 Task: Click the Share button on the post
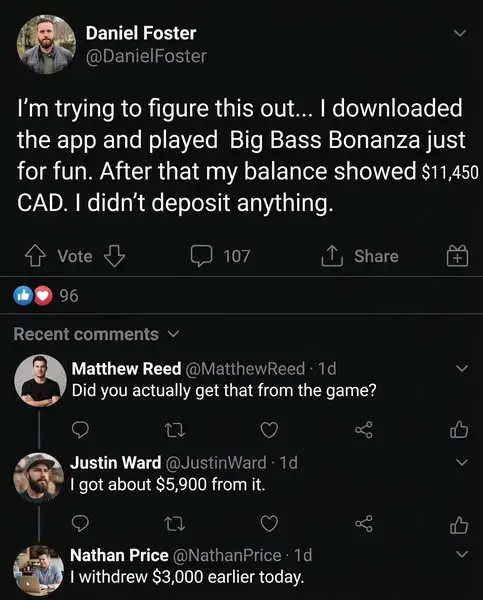coord(359,256)
